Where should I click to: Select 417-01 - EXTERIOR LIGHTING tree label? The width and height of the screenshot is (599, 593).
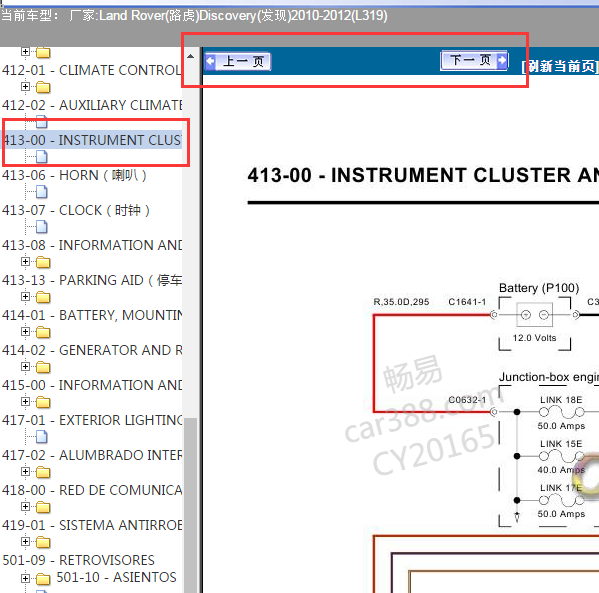coord(92,420)
